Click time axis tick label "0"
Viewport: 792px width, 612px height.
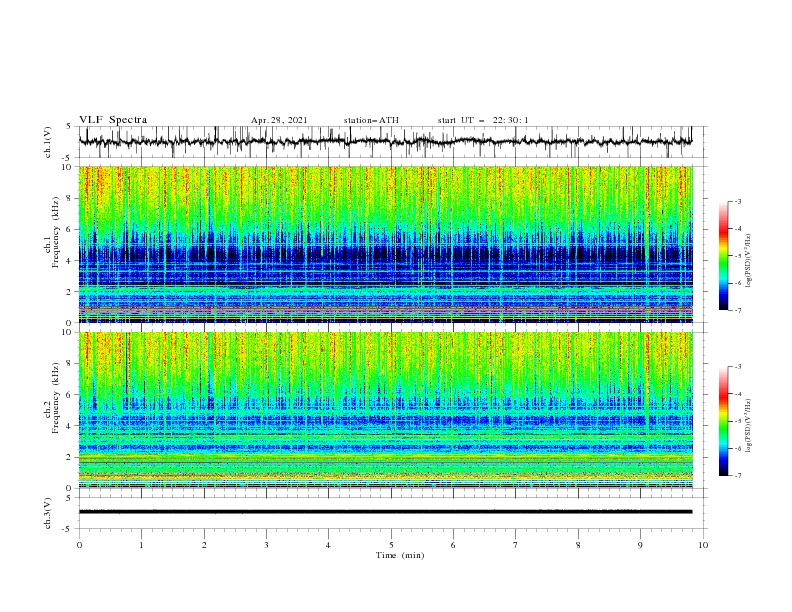click(79, 545)
